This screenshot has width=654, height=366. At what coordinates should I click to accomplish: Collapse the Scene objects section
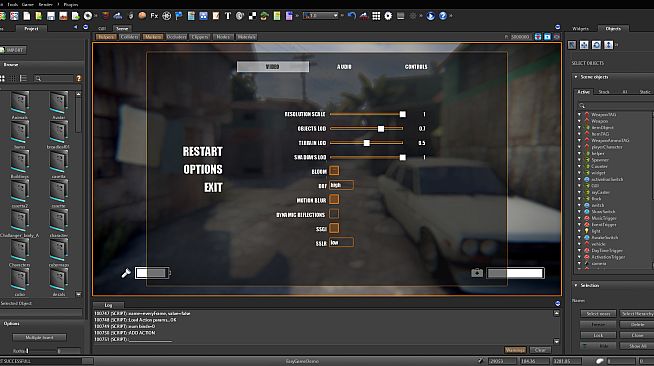pos(576,77)
